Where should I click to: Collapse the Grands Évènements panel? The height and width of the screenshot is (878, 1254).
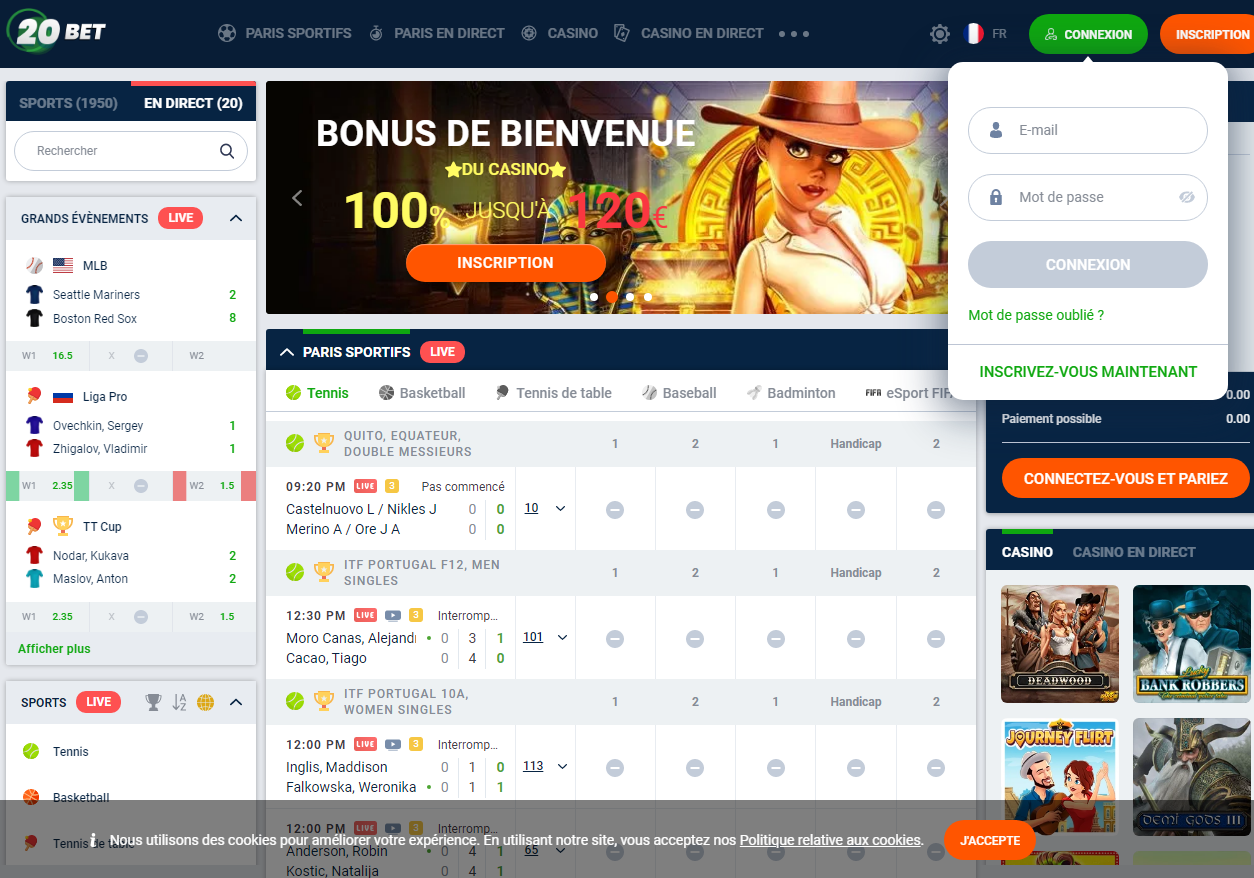pyautogui.click(x=236, y=218)
